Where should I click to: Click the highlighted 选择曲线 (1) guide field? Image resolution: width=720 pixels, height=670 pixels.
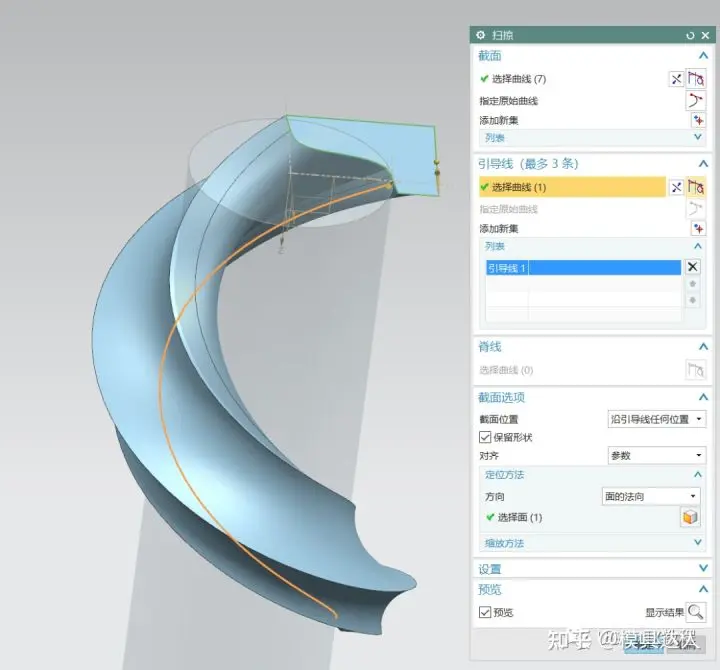click(x=572, y=187)
